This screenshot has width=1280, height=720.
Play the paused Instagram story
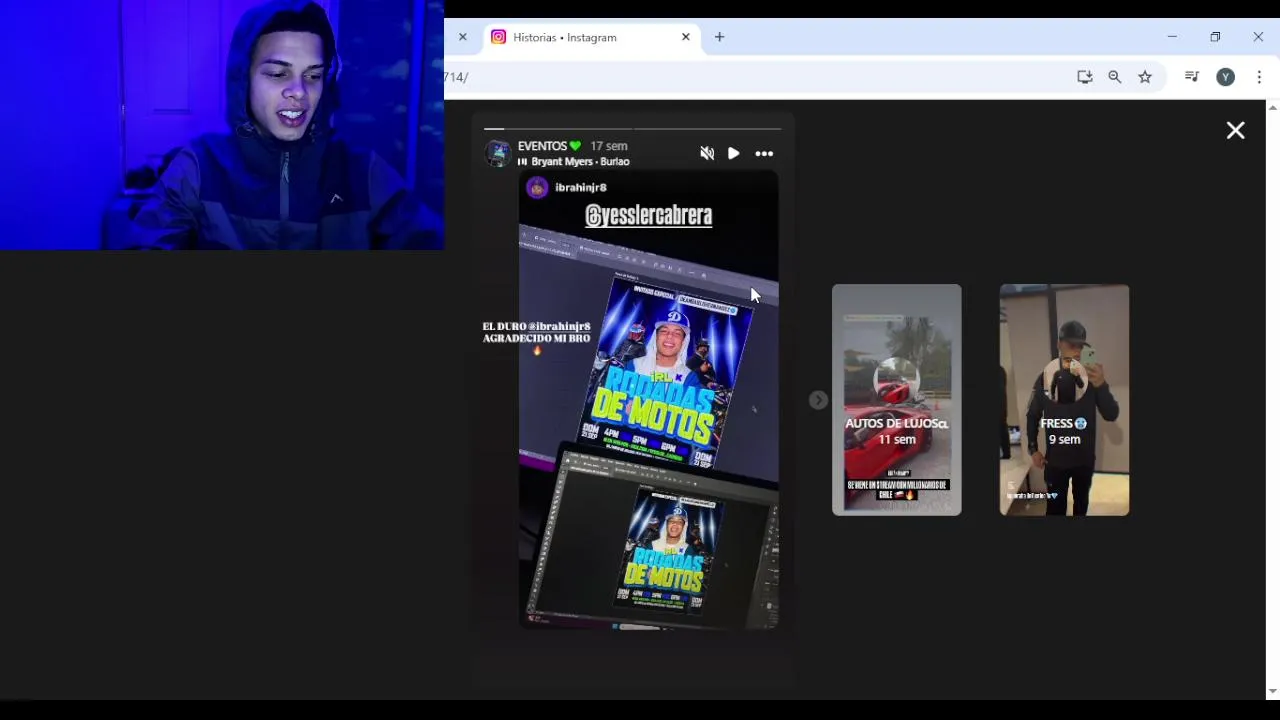pyautogui.click(x=734, y=154)
